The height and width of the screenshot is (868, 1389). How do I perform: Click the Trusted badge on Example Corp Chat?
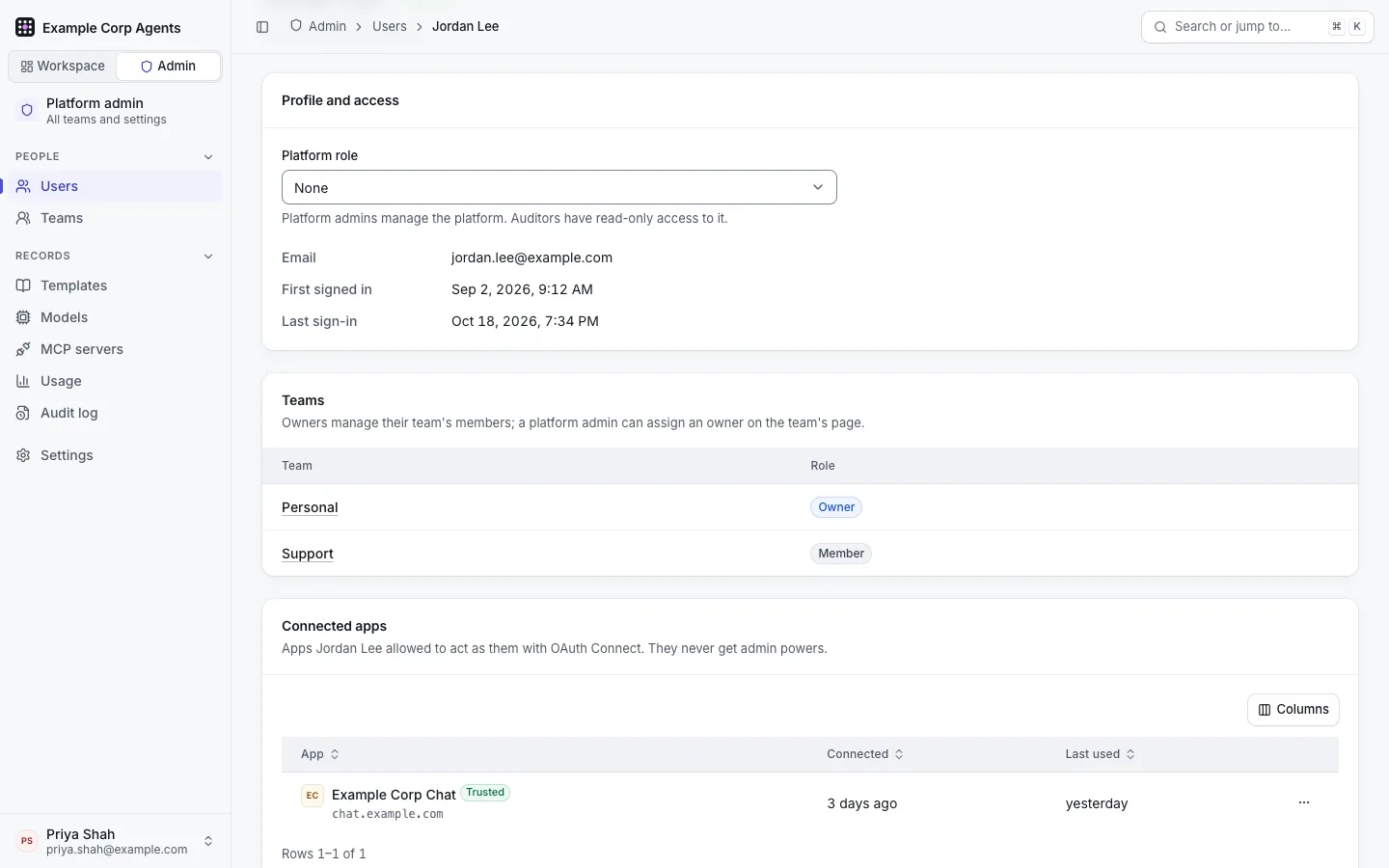coord(485,793)
